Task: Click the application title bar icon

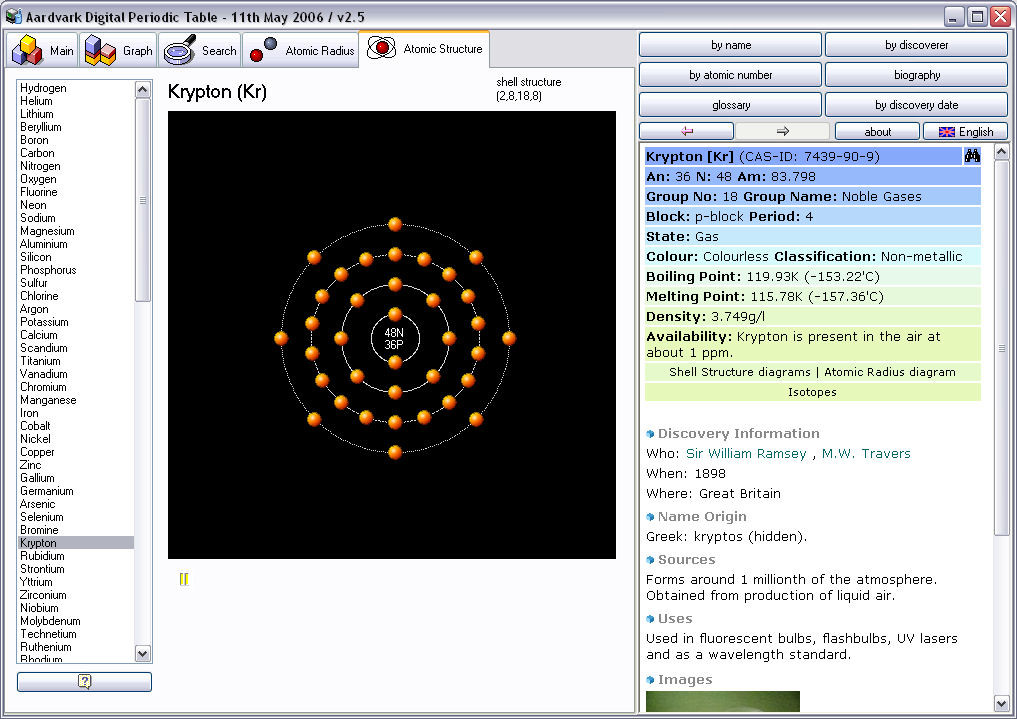Action: 13,16
